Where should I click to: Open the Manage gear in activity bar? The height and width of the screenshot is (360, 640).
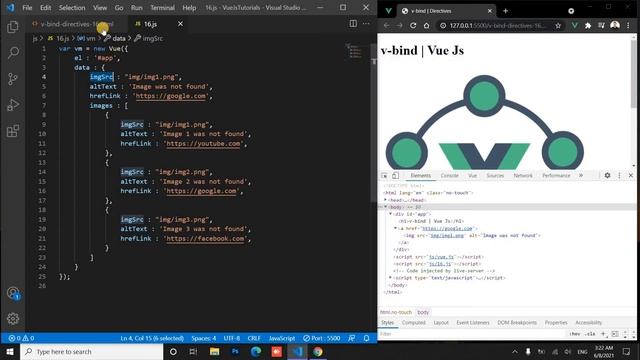click(x=13, y=318)
